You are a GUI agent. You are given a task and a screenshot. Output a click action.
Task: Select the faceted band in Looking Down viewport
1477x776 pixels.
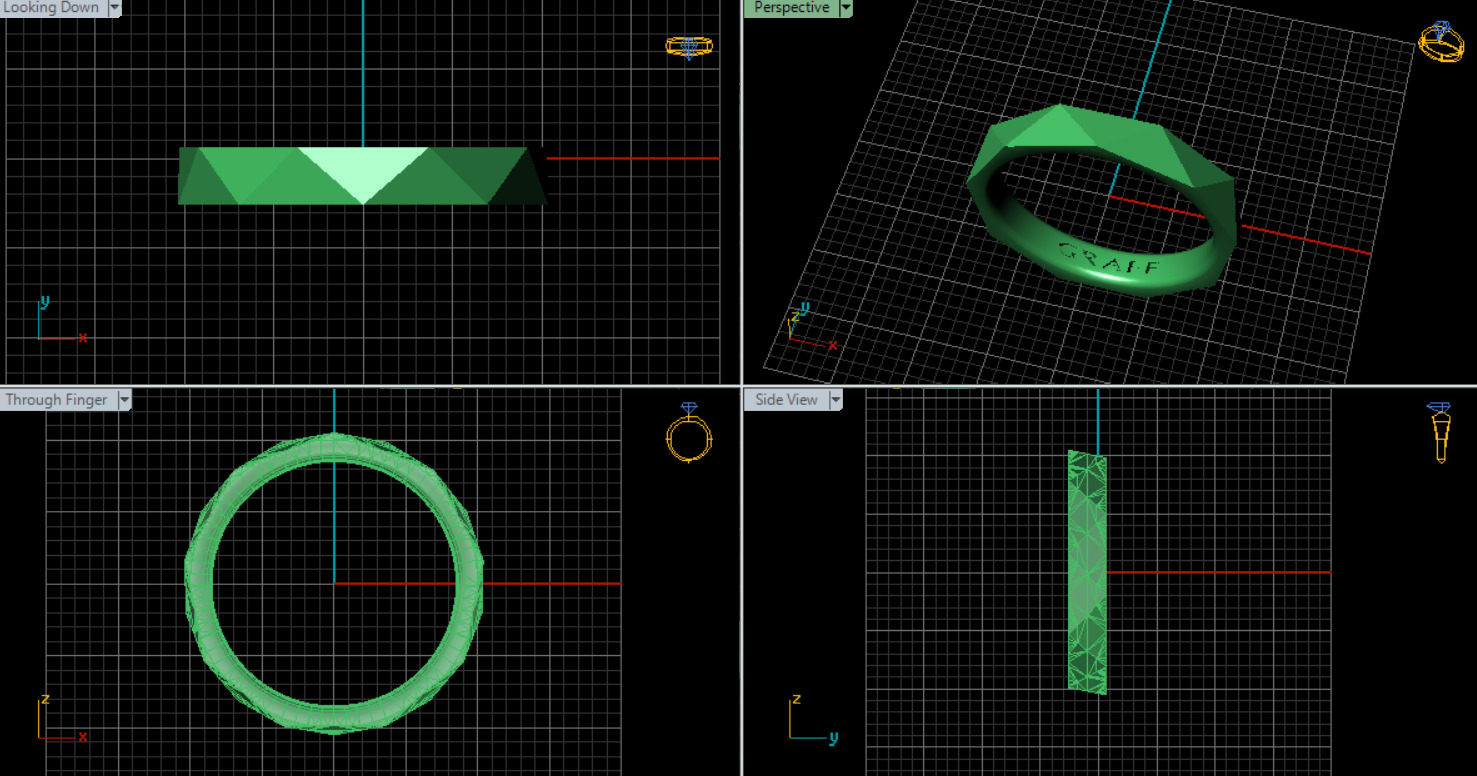pyautogui.click(x=362, y=176)
